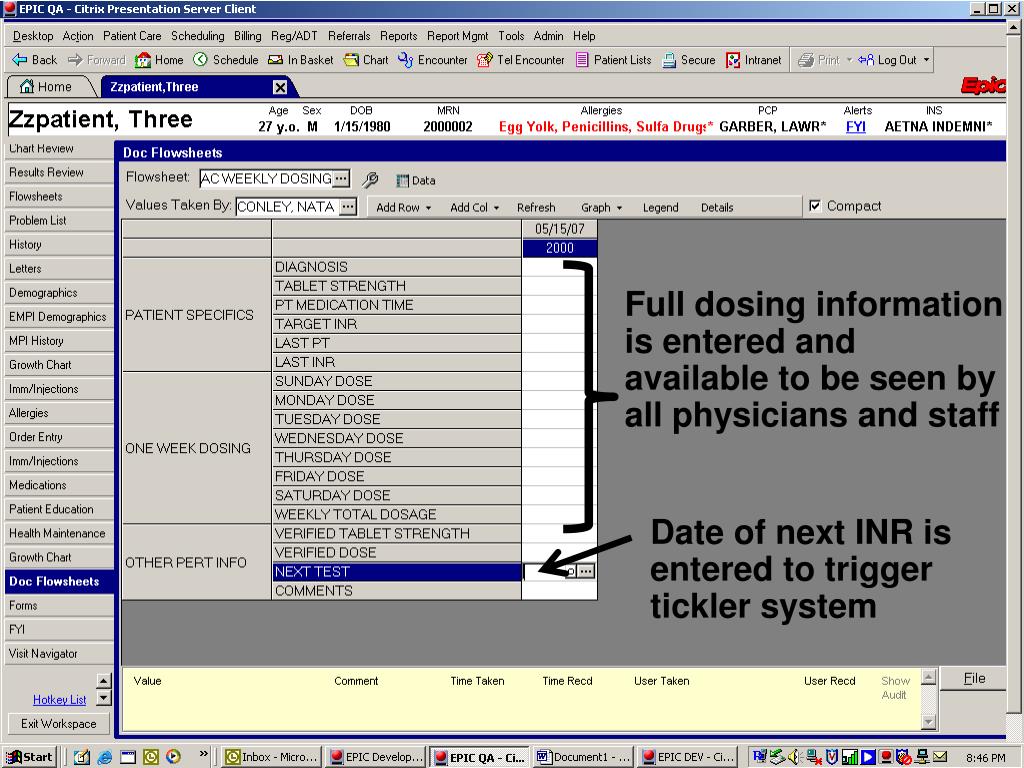Start an Encounter via the stethoscope icon
Viewport: 1024px width, 768px height.
[x=406, y=60]
